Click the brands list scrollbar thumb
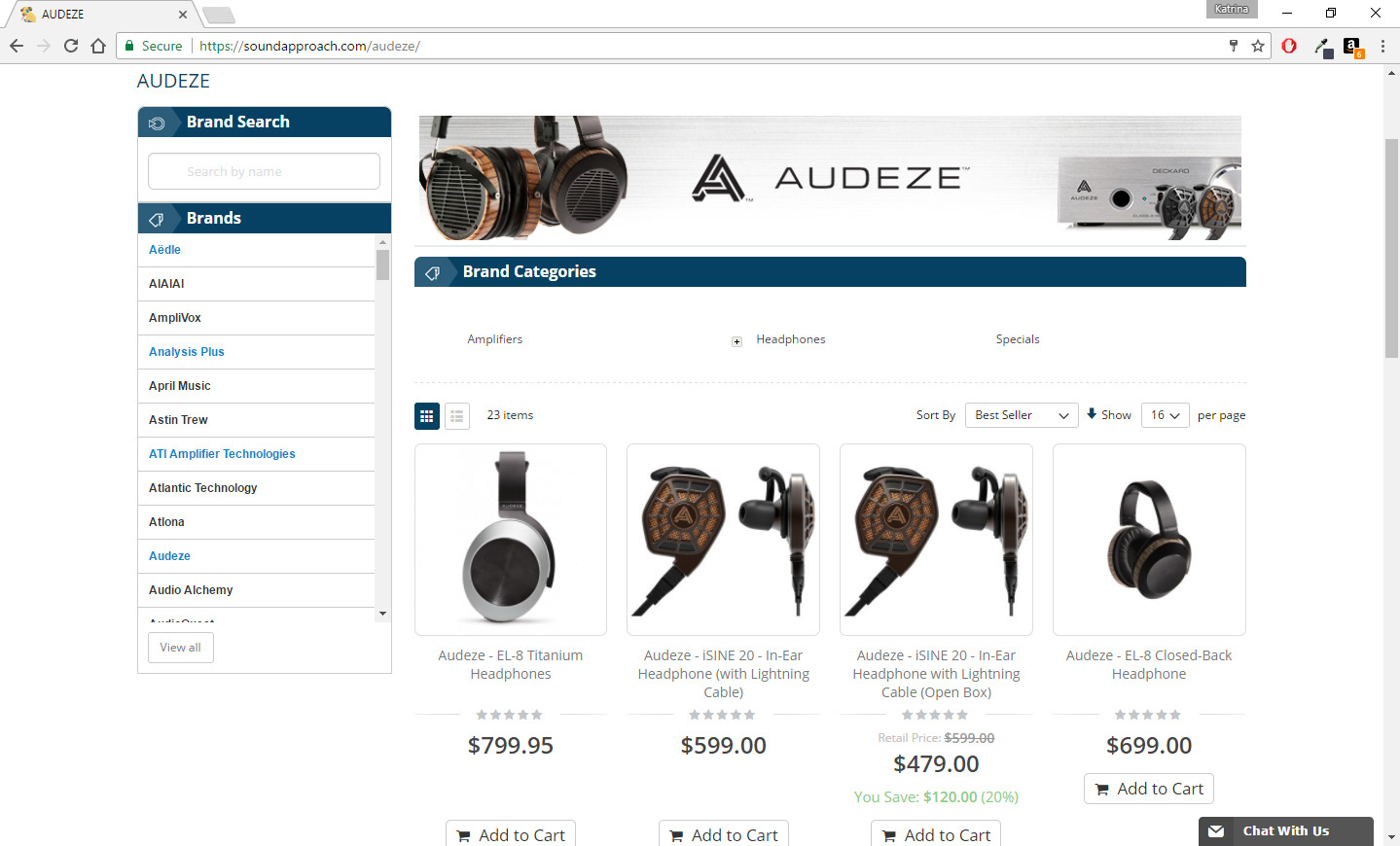Screen dimensions: 1400x846 tap(382, 264)
